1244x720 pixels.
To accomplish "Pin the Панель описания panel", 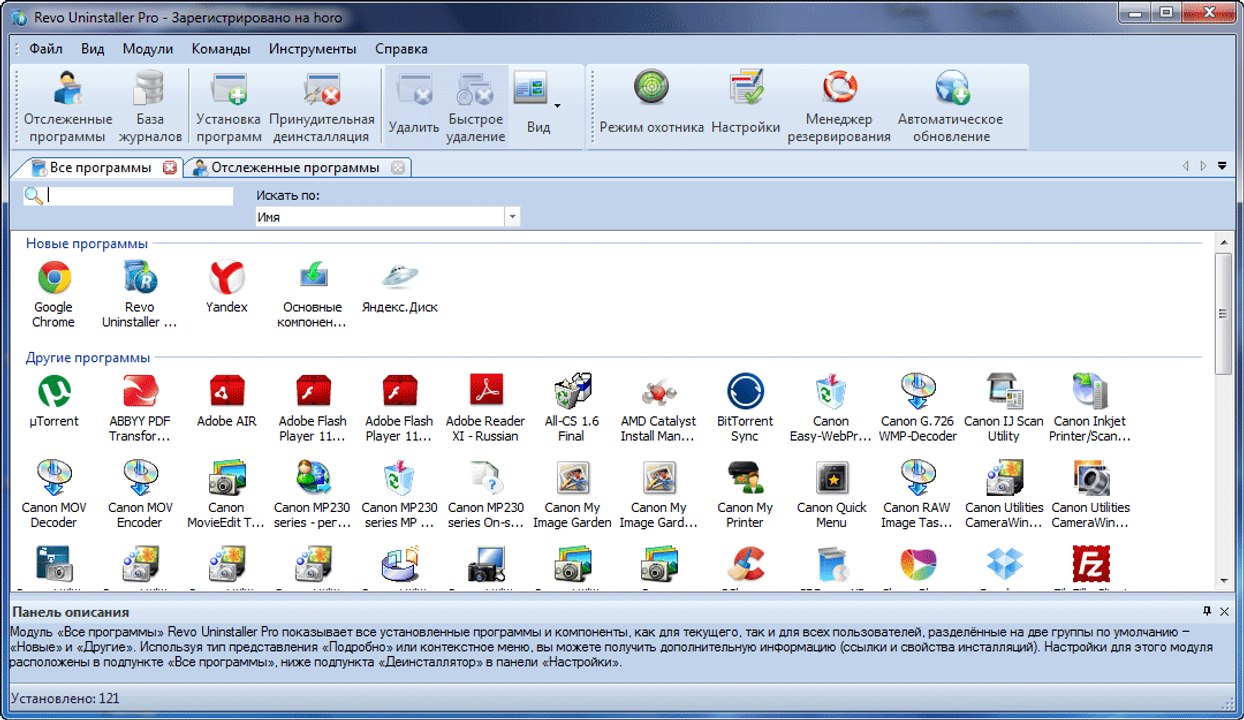I will 1207,611.
